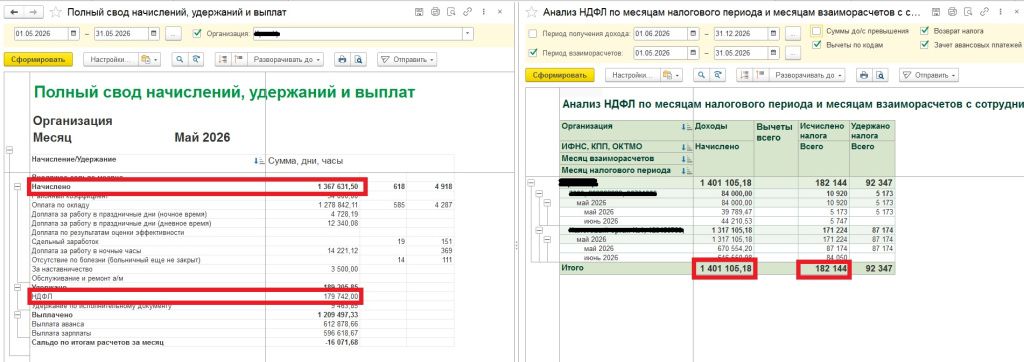Add Анализ НДФЛ report to favorites with star

pos(532,12)
